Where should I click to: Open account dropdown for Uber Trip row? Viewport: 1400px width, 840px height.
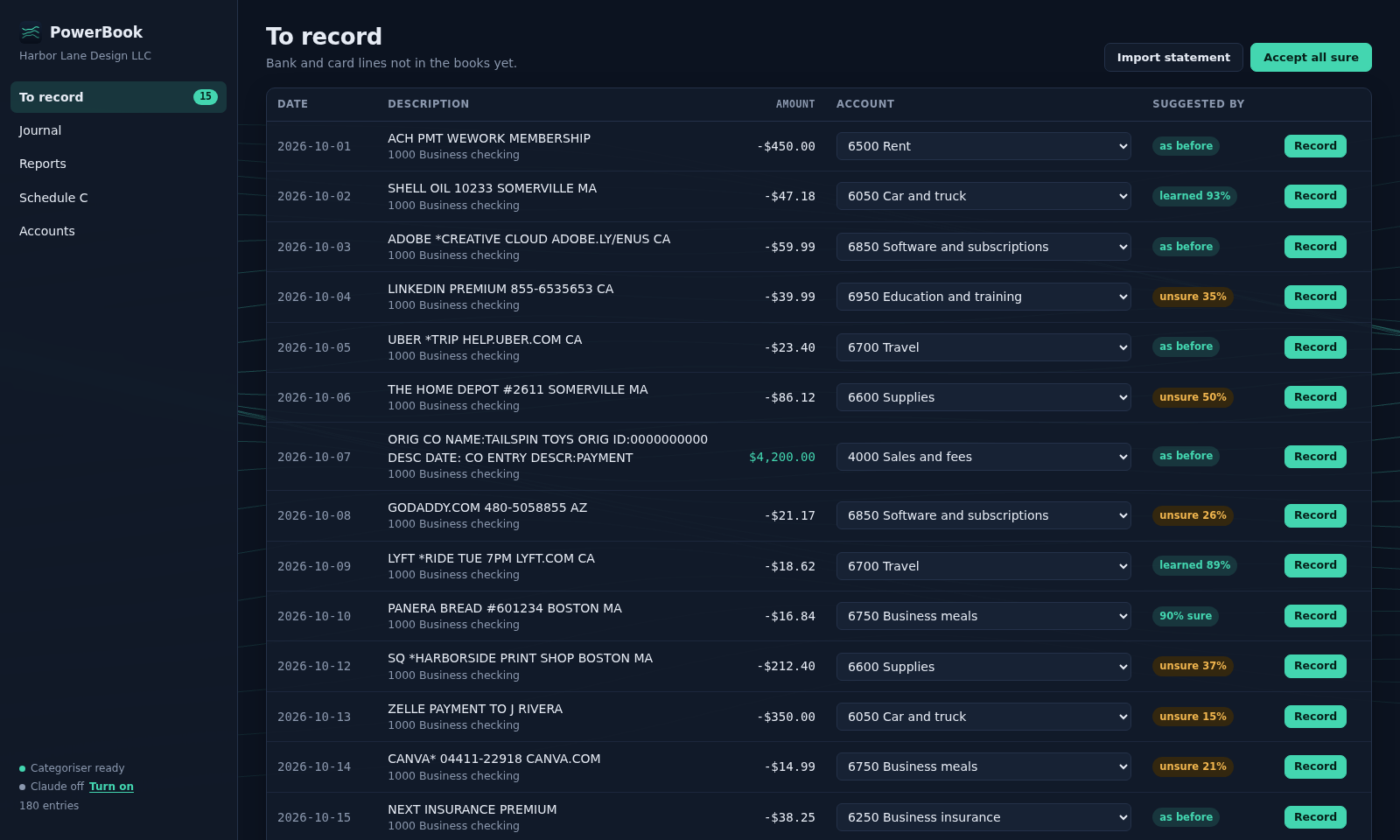(x=983, y=347)
